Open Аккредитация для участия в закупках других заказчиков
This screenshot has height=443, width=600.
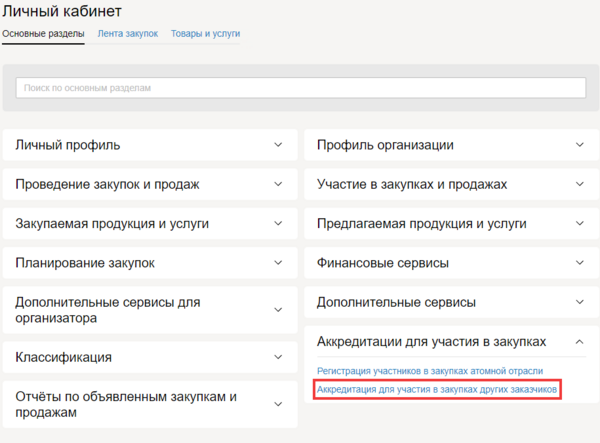coord(436,390)
